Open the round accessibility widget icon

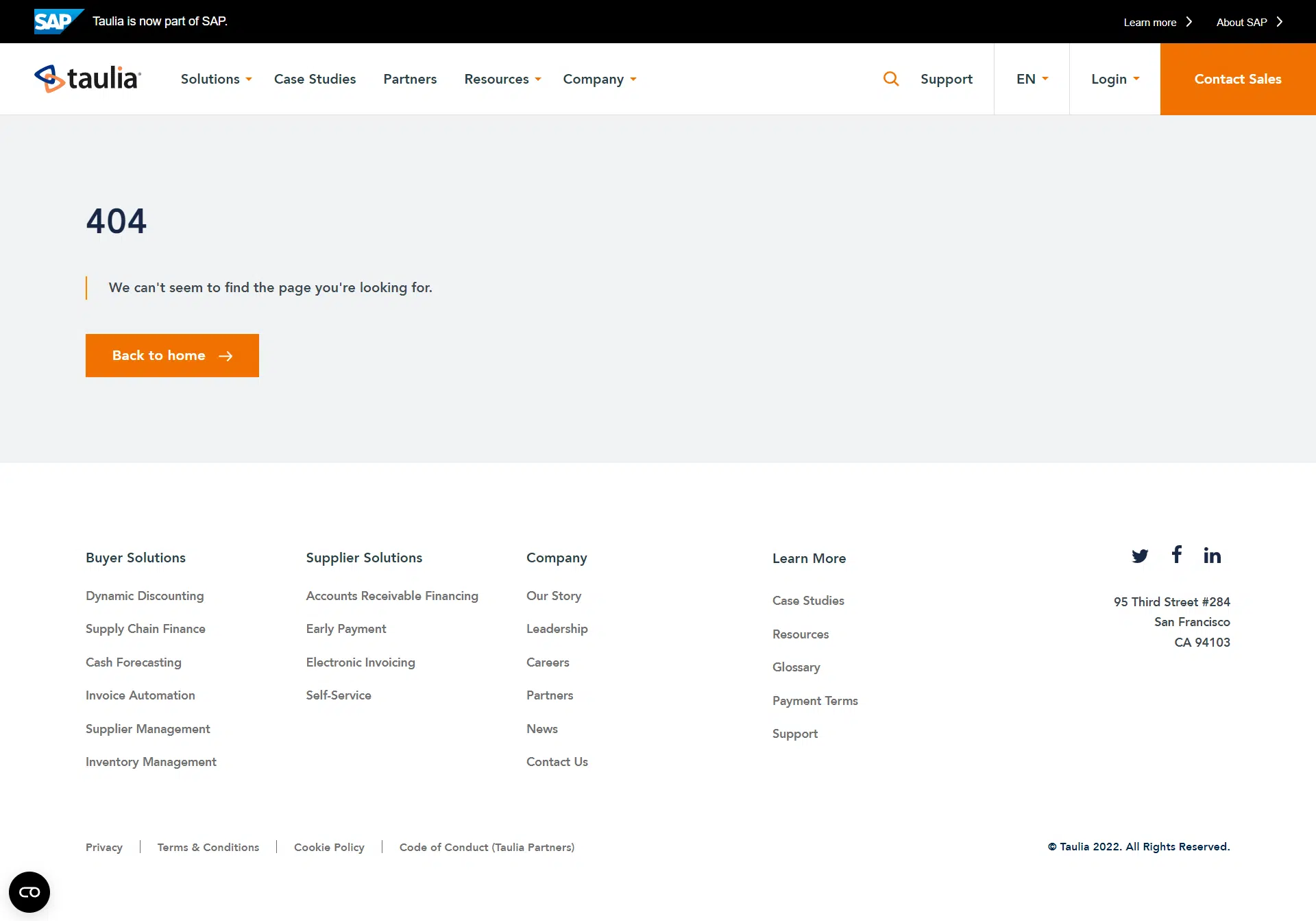29,892
